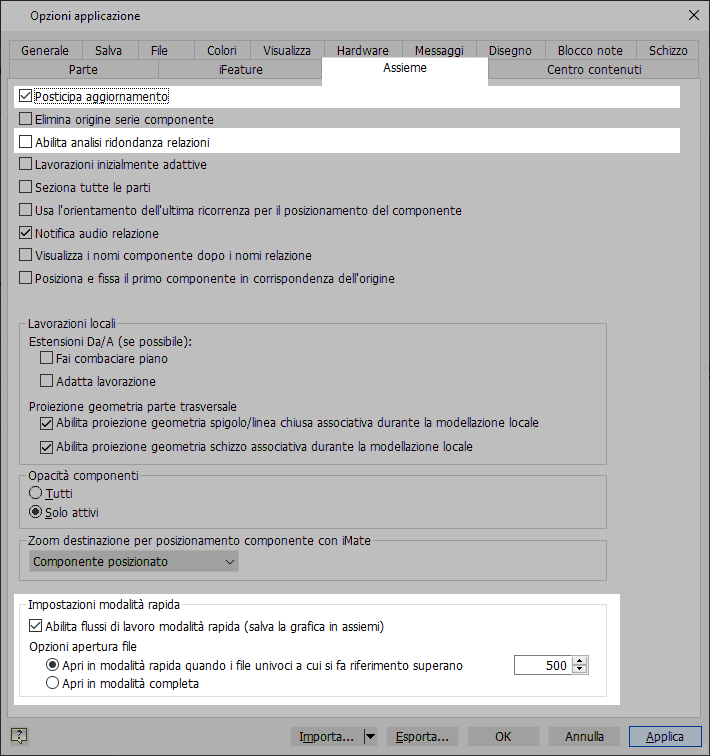Open the Schizzo tab
710x756 pixels.
tap(668, 51)
